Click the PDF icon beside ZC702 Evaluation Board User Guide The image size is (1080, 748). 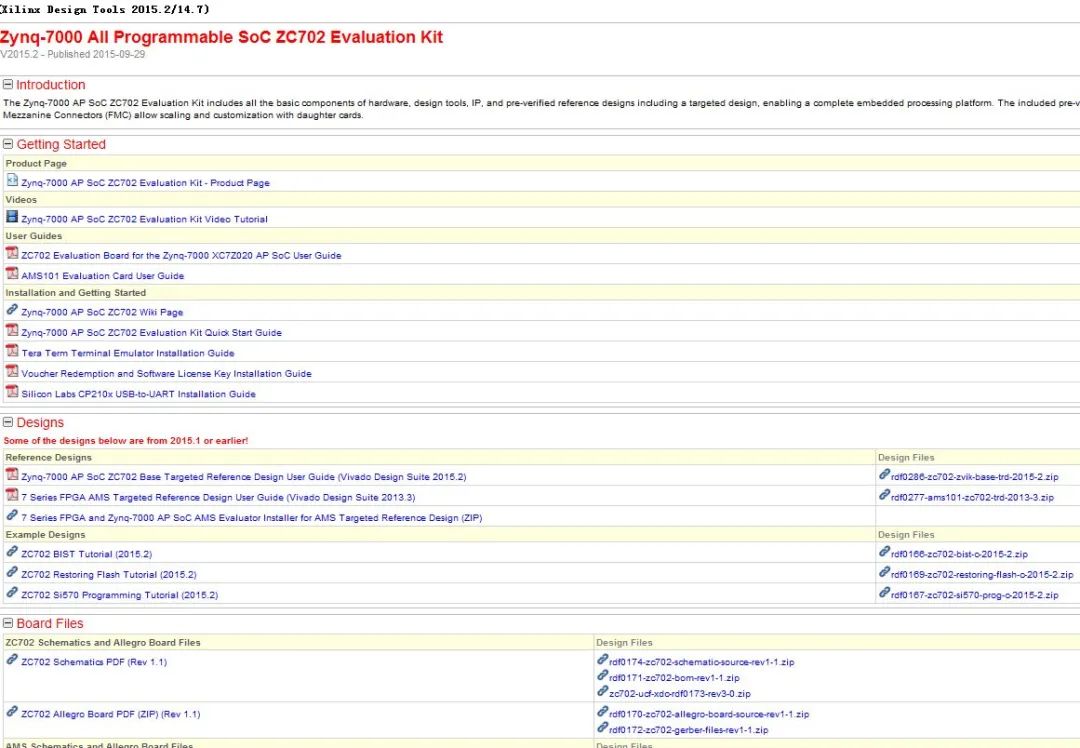coord(12,255)
